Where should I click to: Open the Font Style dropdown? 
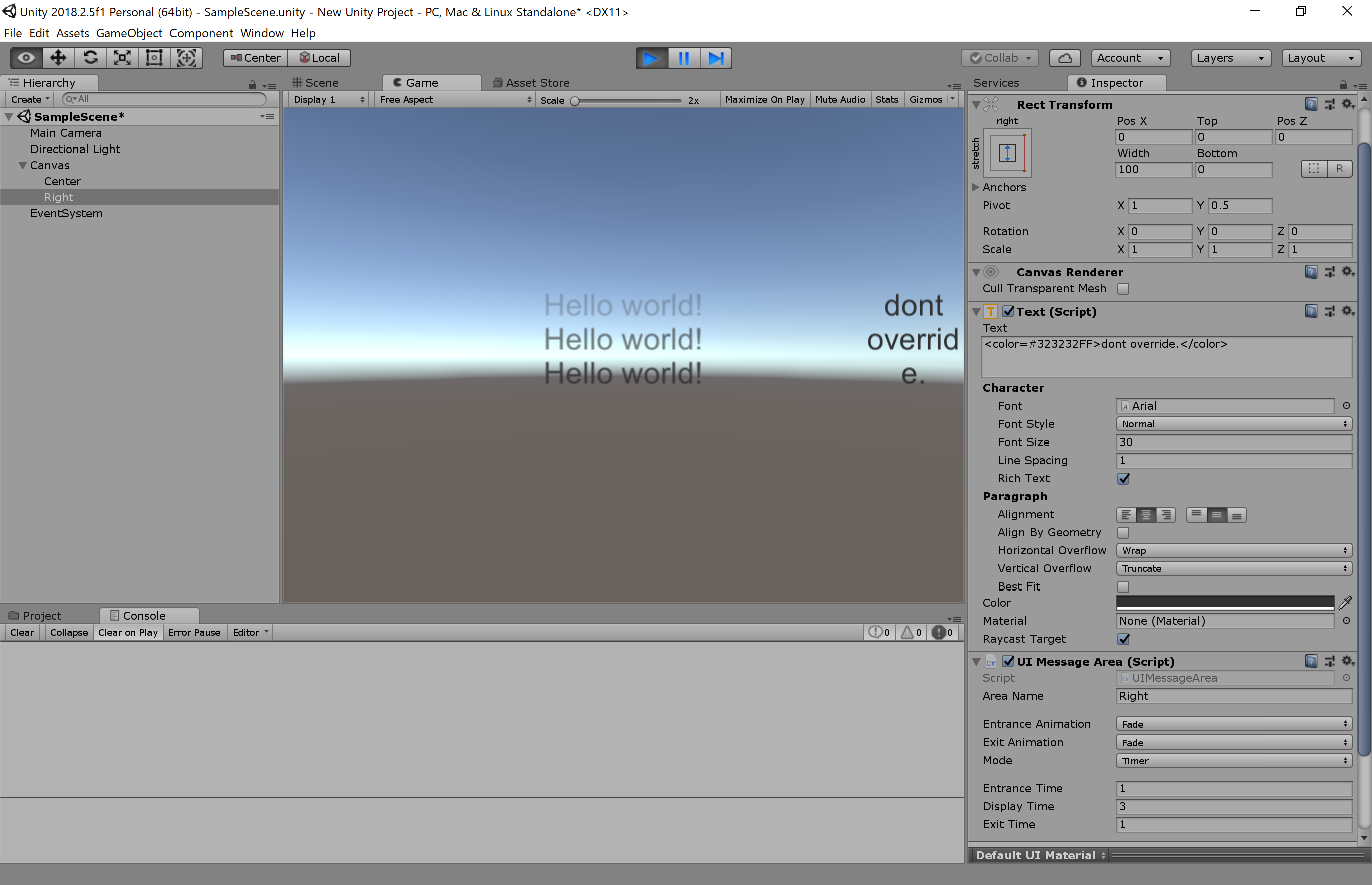pyautogui.click(x=1234, y=423)
